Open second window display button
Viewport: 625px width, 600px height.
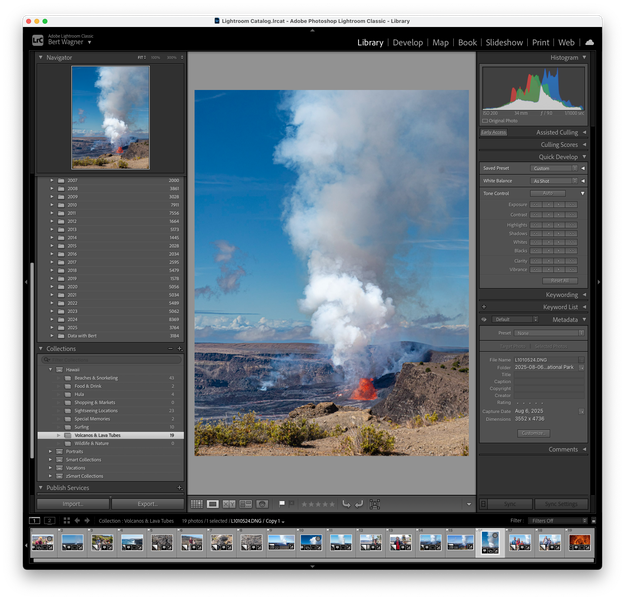[49, 521]
